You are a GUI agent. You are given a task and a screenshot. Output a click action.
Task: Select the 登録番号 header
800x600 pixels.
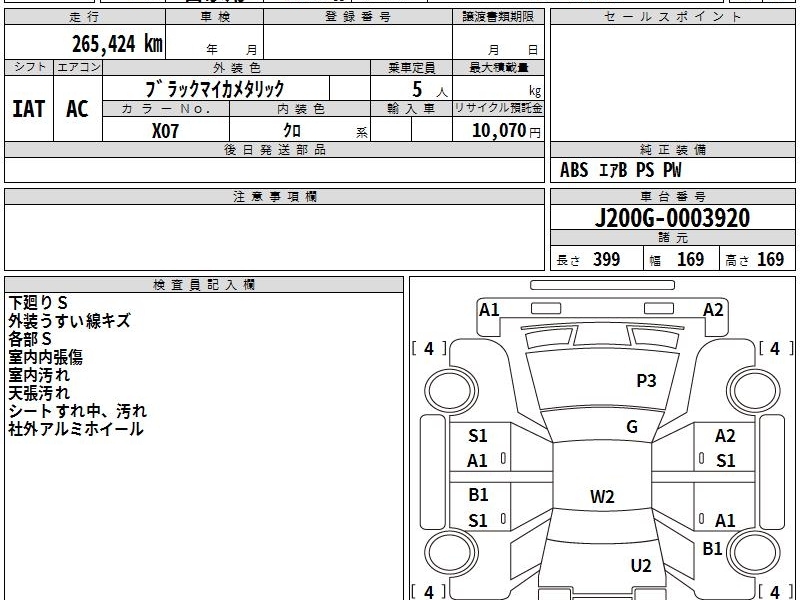point(358,17)
